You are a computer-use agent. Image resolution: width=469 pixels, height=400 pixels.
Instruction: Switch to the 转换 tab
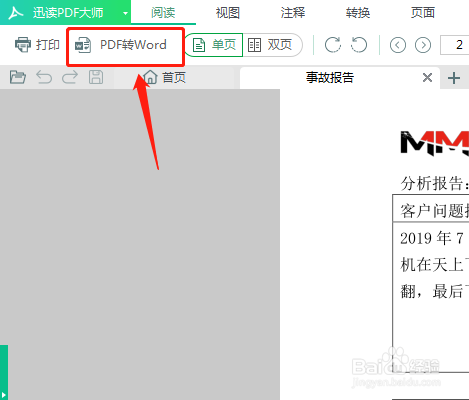click(358, 13)
